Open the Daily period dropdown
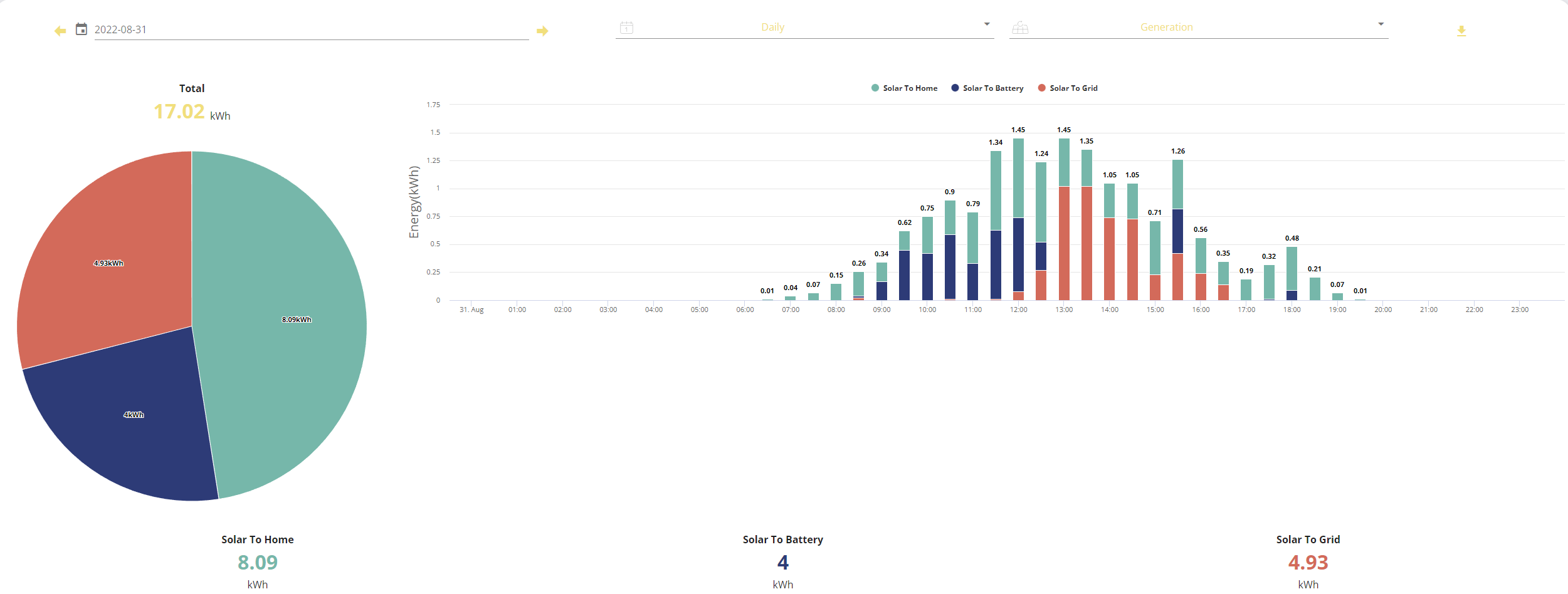1568x594 pixels. (x=804, y=28)
